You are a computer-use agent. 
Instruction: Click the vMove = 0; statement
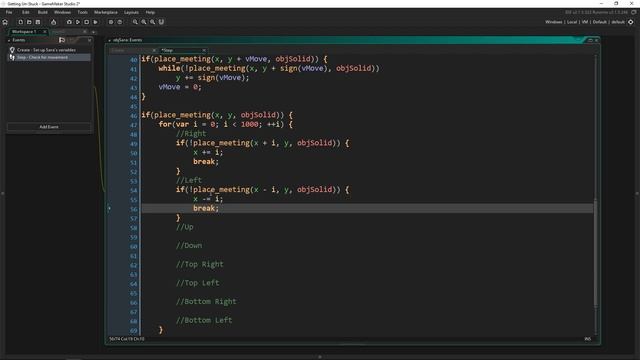pos(180,87)
